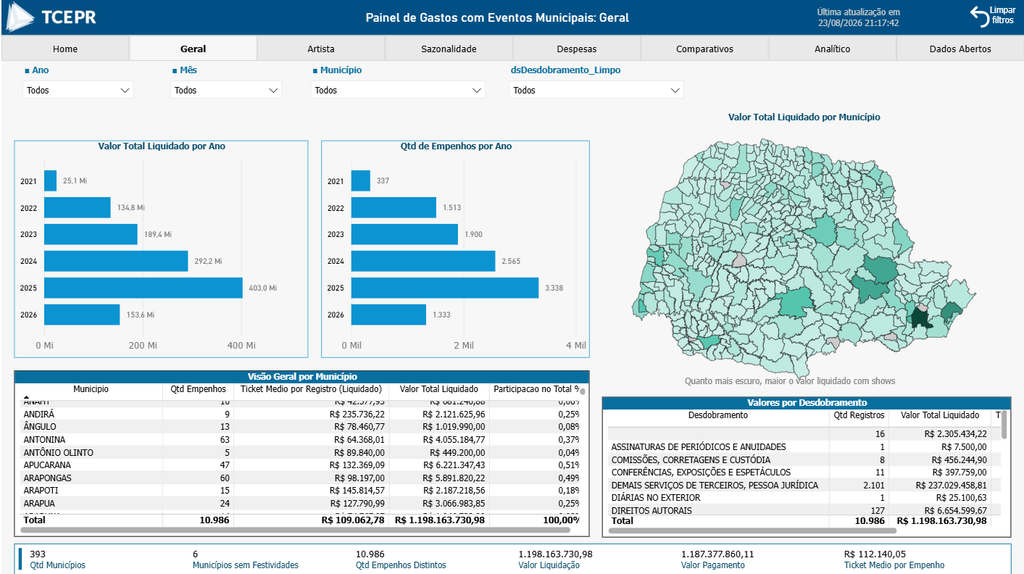Click the TCEPR logo icon

click(20, 17)
